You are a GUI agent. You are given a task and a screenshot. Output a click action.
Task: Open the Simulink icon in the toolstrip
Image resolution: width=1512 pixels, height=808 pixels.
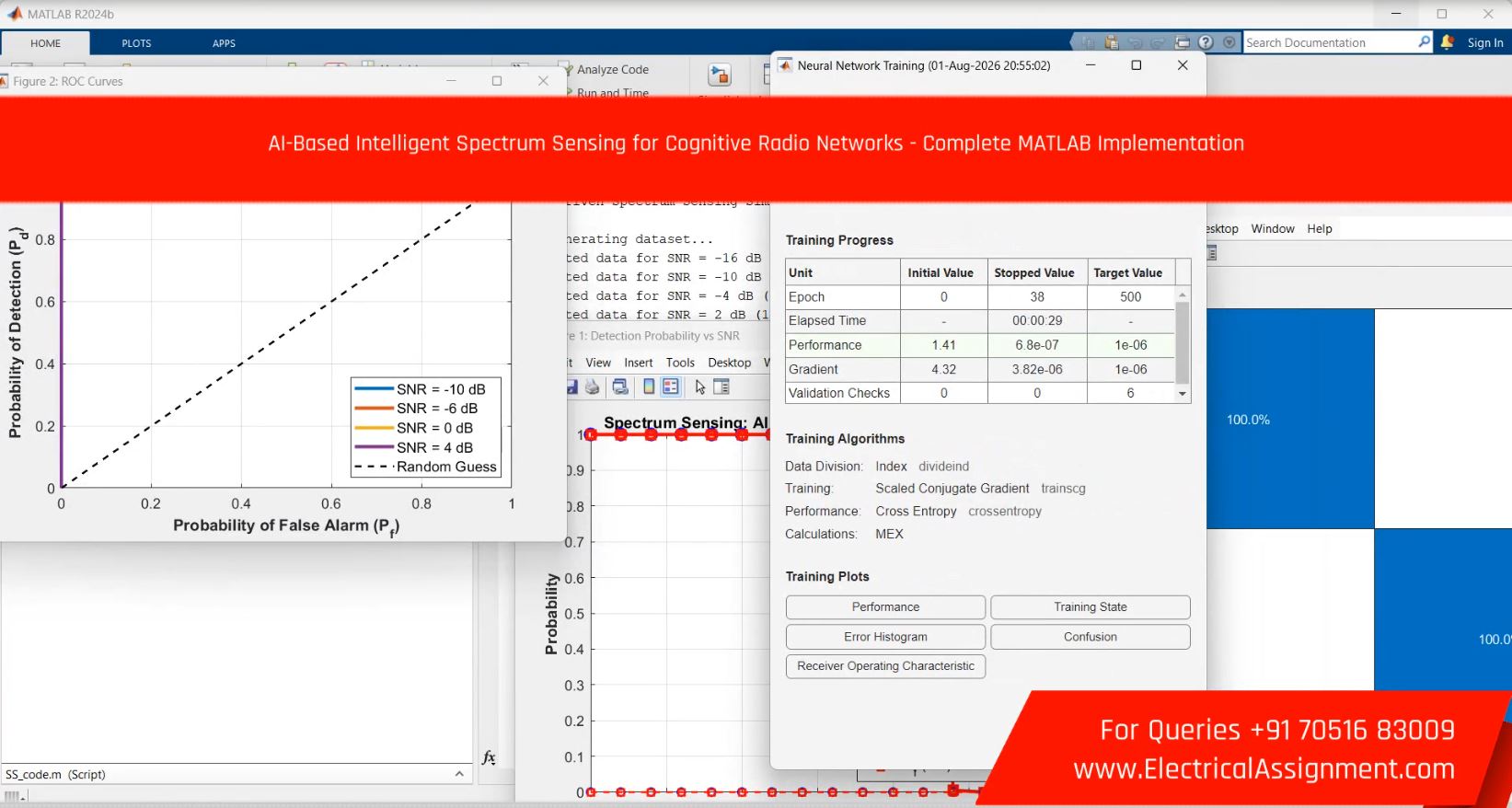pos(719,75)
